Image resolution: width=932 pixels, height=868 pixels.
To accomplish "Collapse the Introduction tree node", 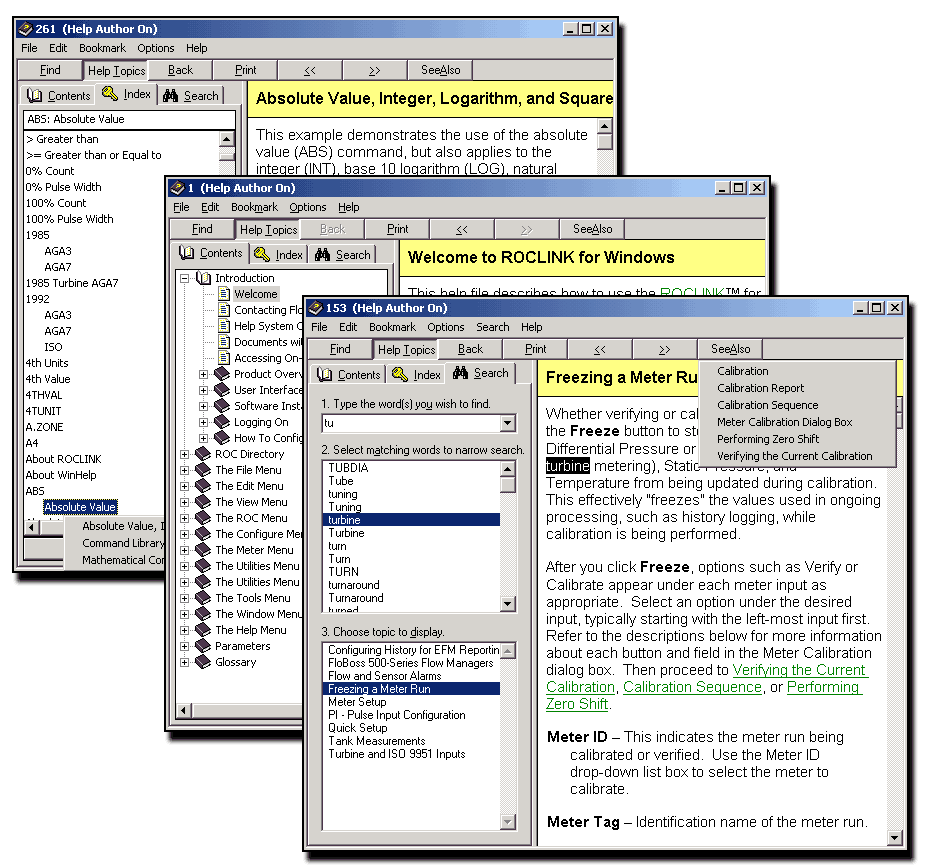I will [184, 278].
